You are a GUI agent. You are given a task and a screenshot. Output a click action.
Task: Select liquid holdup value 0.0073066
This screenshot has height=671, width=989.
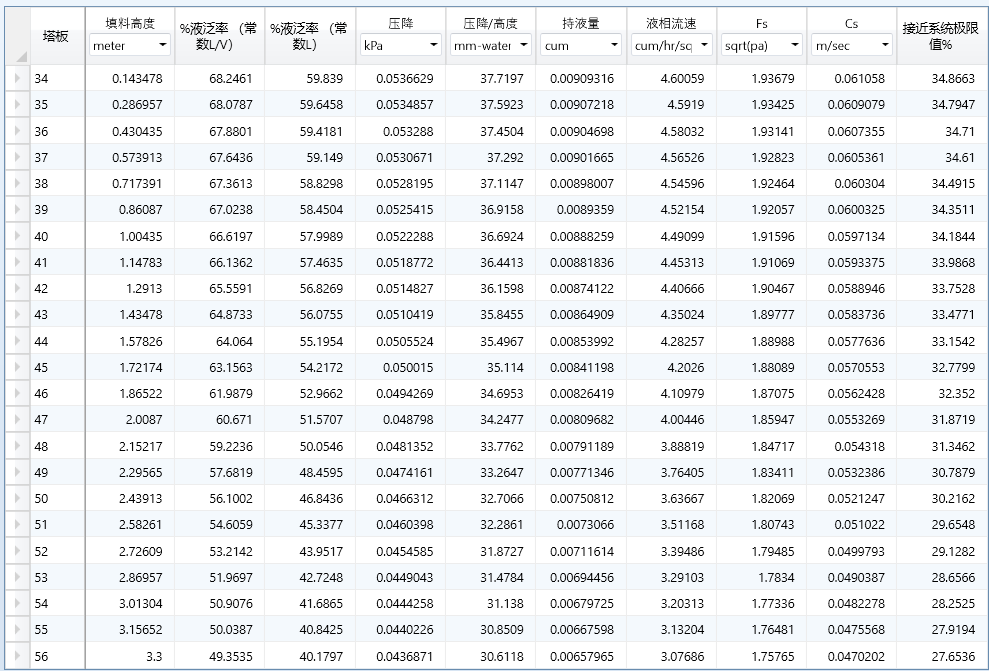click(x=585, y=524)
